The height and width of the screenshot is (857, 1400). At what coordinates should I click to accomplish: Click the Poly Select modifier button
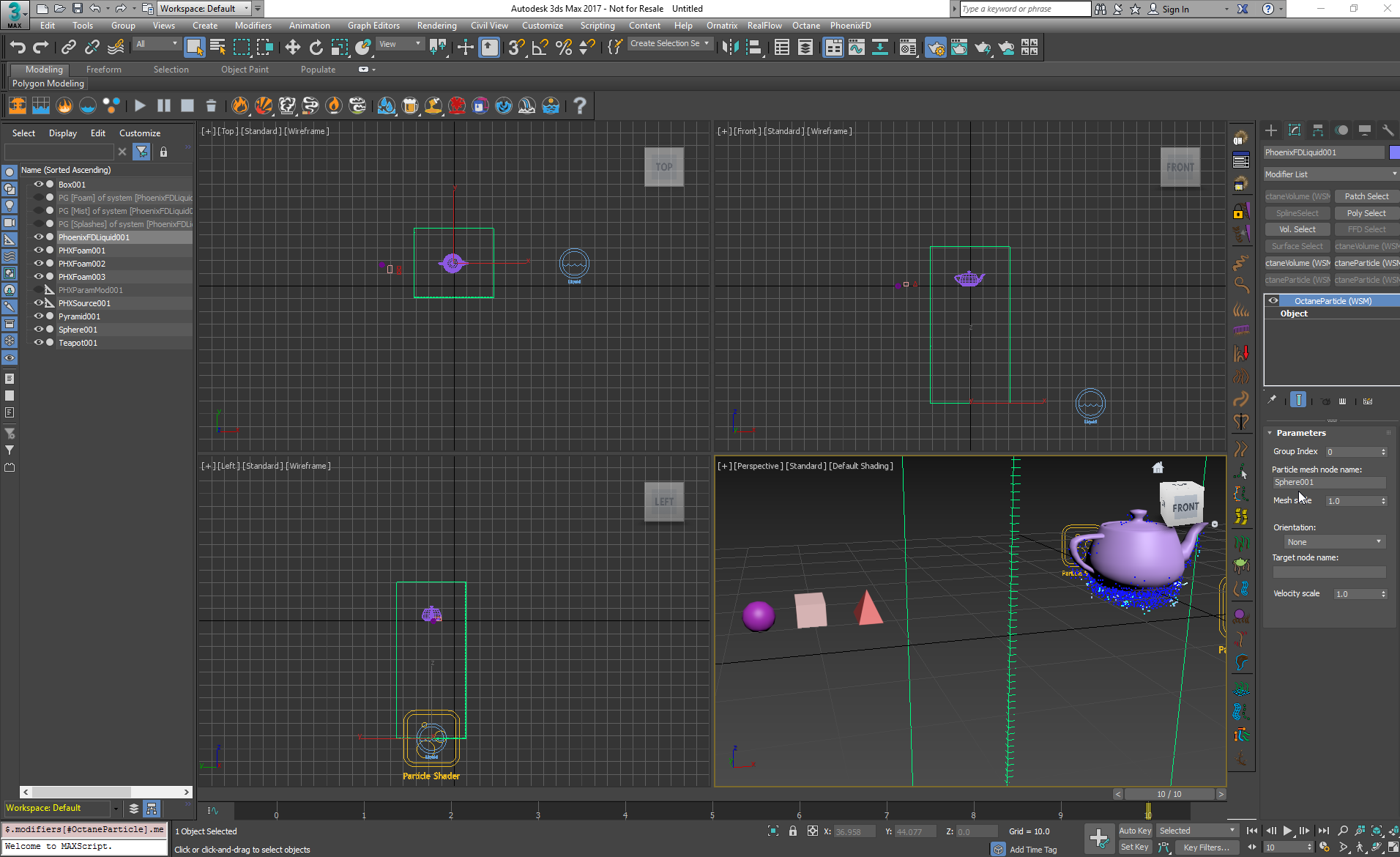coord(1366,213)
